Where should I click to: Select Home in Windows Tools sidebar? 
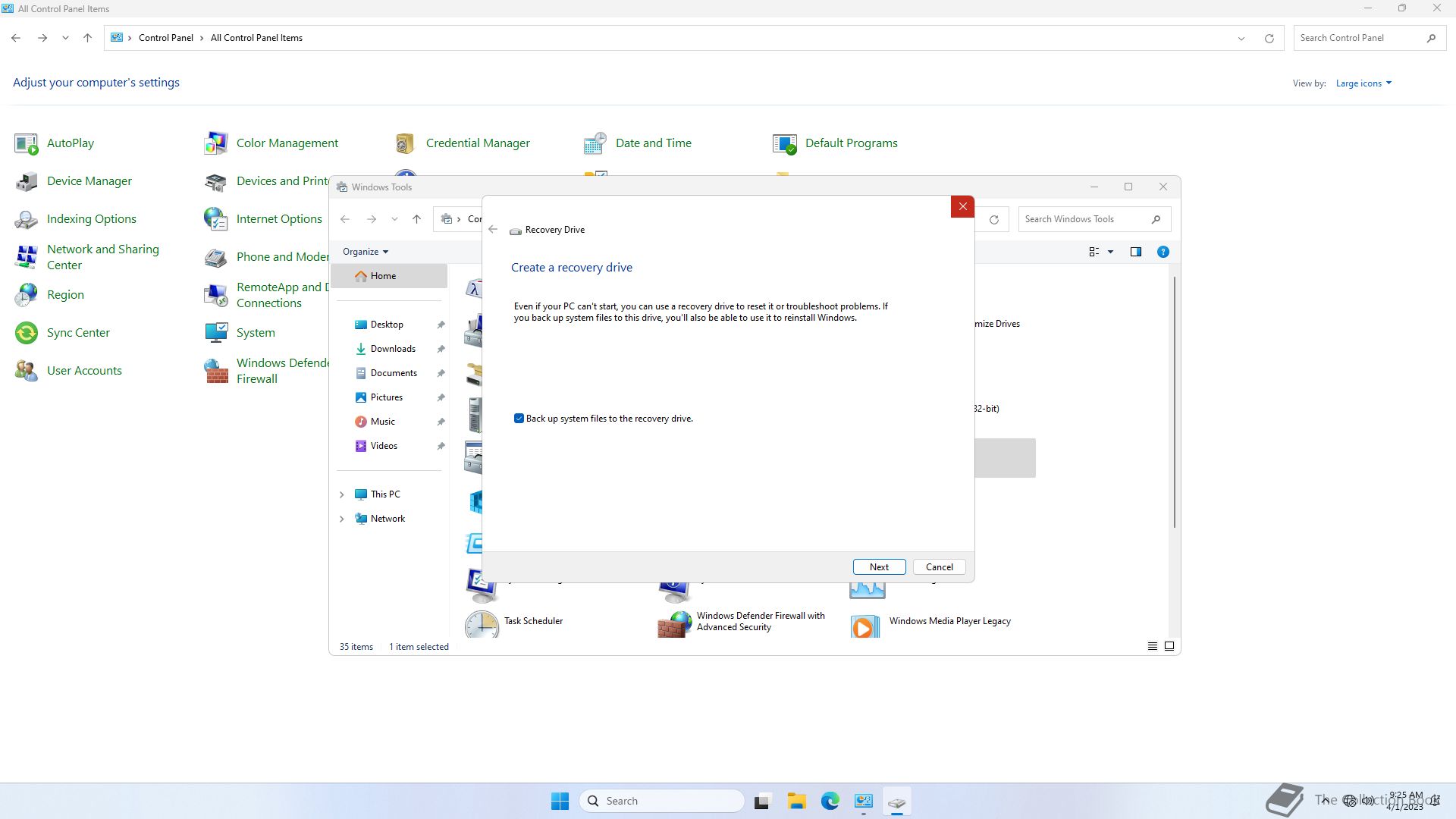tap(389, 276)
